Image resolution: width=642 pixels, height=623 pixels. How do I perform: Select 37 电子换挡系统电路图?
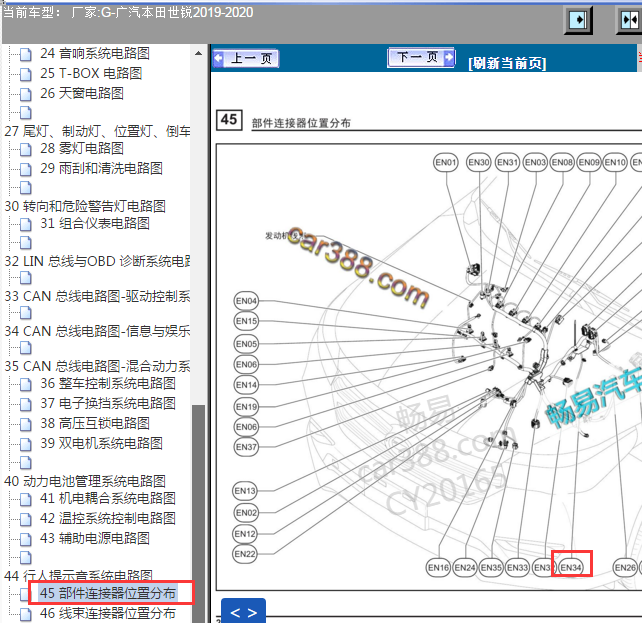(108, 404)
